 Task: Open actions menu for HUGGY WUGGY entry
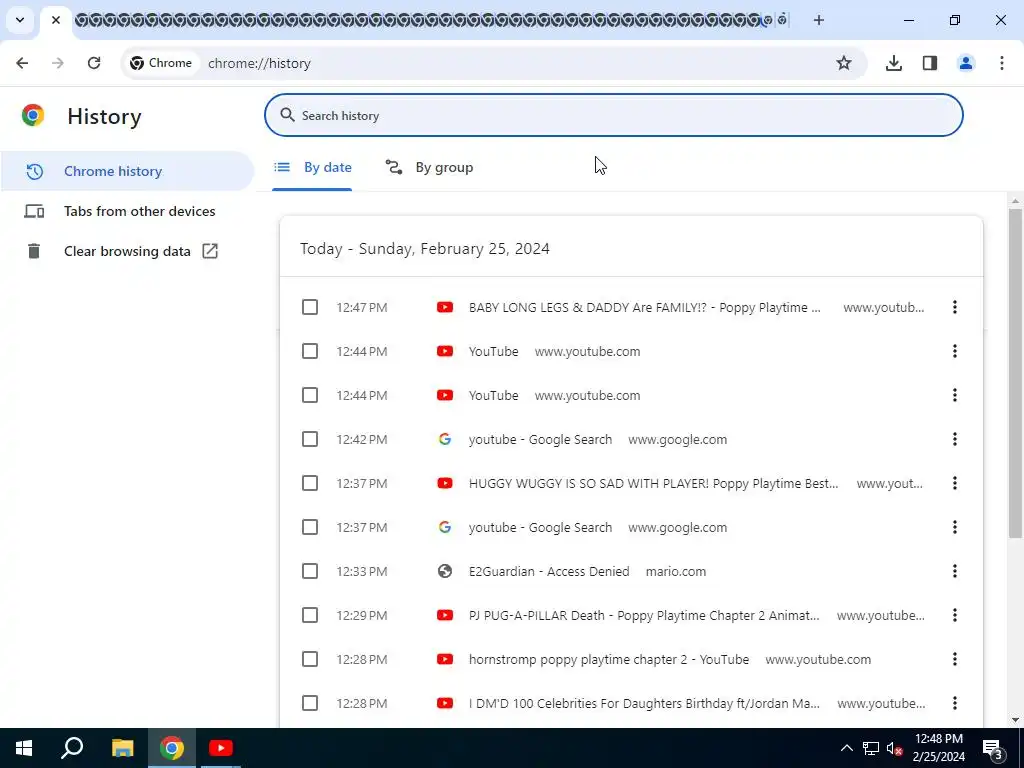coord(955,483)
